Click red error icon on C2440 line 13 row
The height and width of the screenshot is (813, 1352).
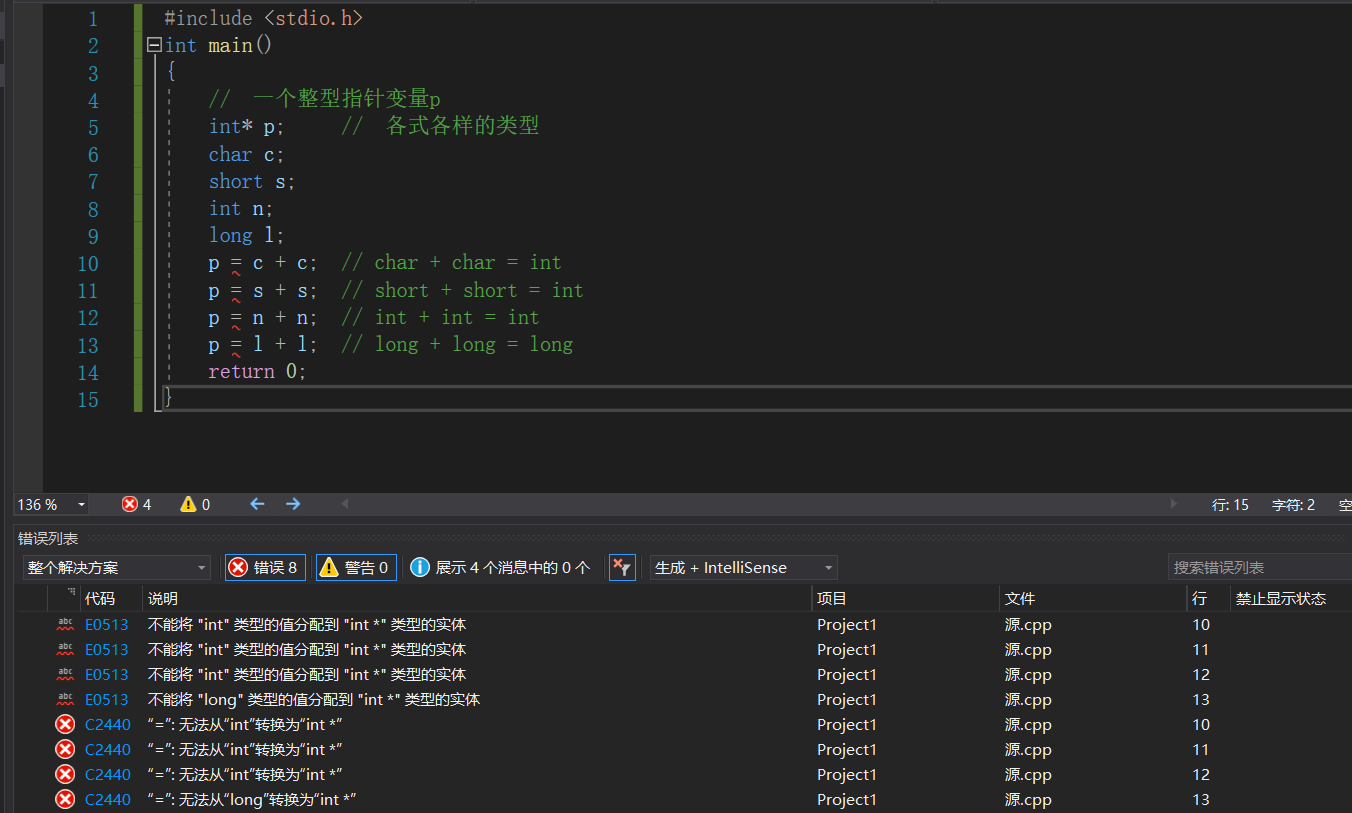[x=65, y=799]
